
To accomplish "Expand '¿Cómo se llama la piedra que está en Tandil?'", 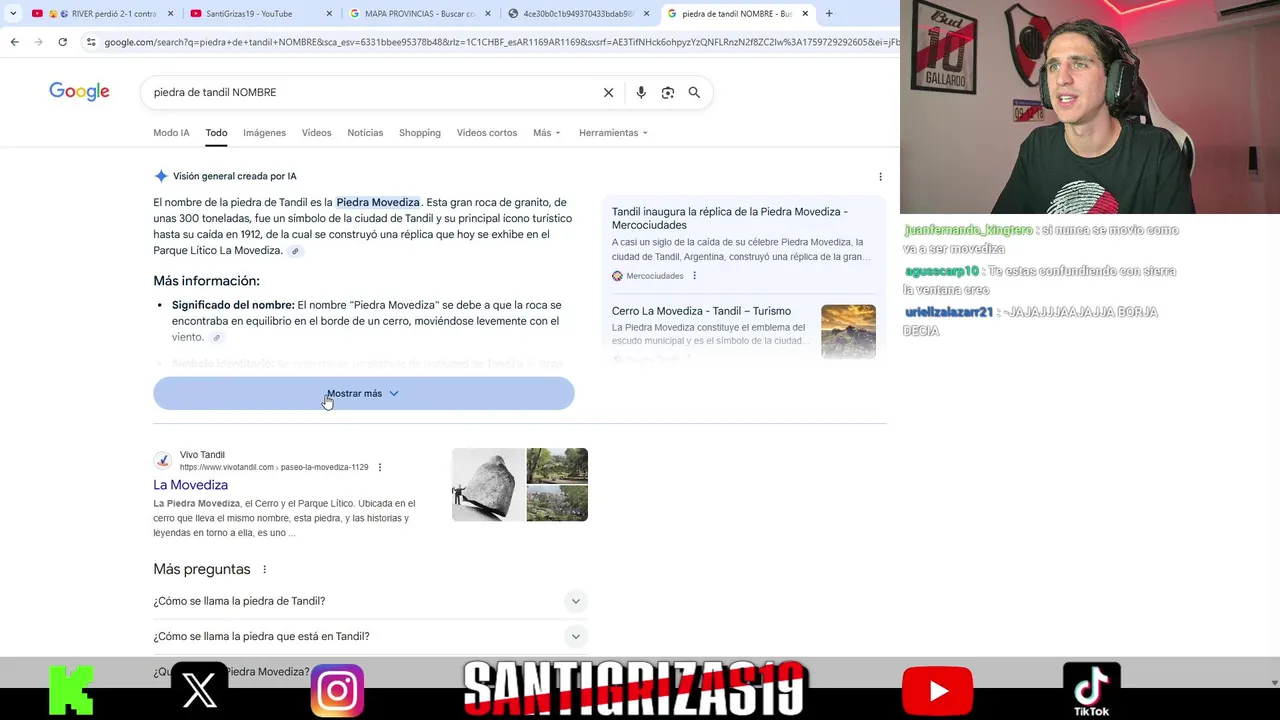I will [x=370, y=636].
